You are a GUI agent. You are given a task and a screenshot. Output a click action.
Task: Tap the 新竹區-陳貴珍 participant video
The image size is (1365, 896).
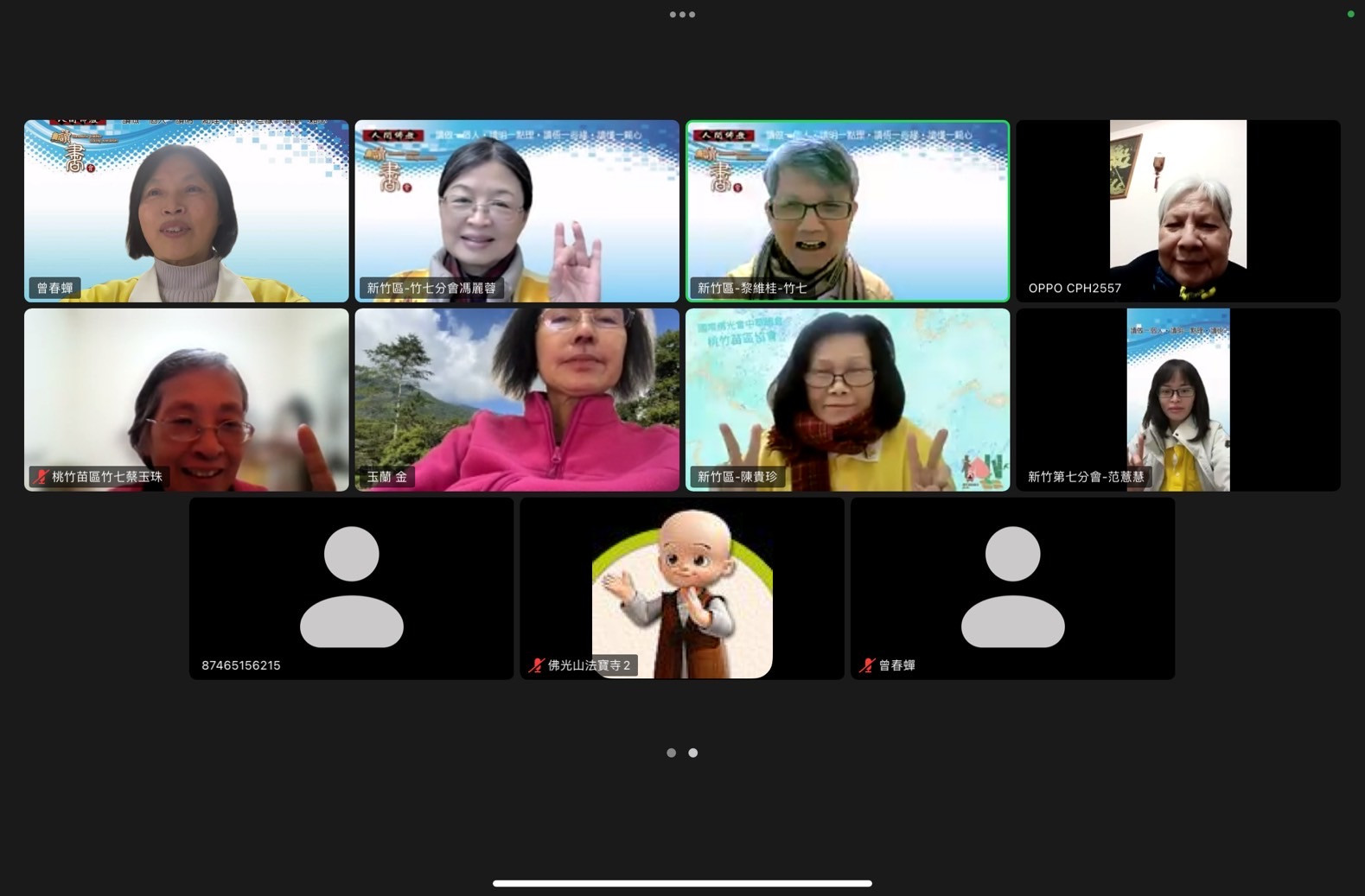(x=847, y=399)
